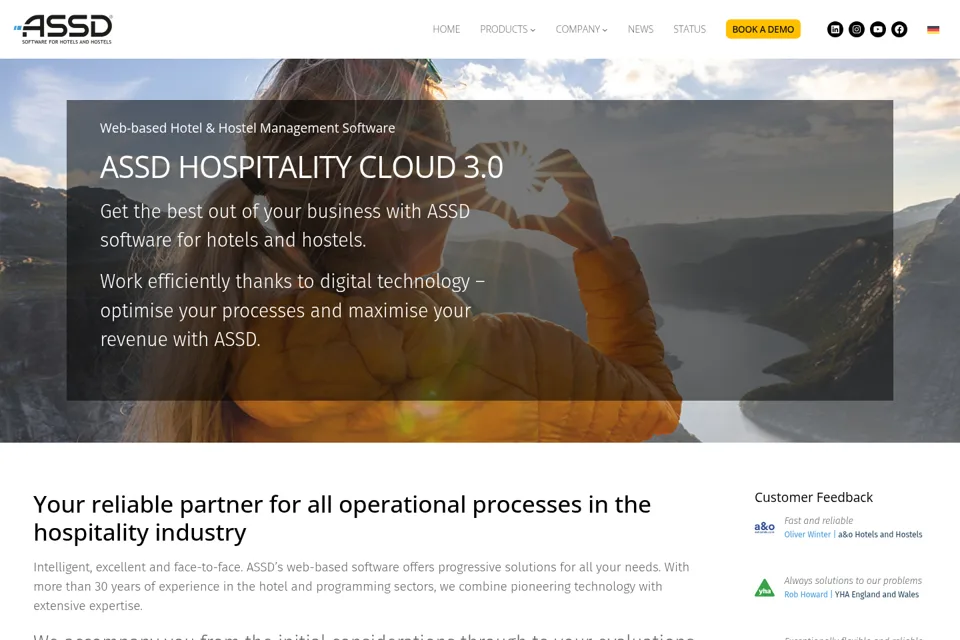
Task: Expand the Products dropdown menu
Action: (x=507, y=29)
